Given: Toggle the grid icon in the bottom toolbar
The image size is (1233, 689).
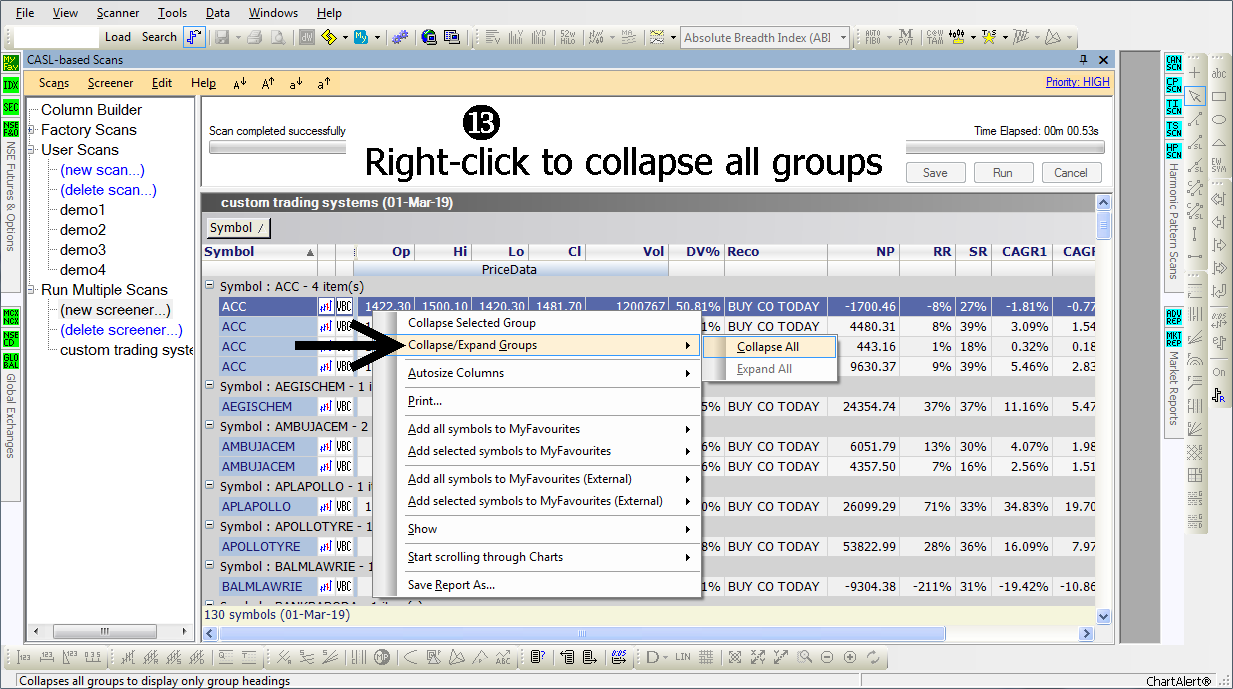Looking at the screenshot, I should (x=706, y=657).
